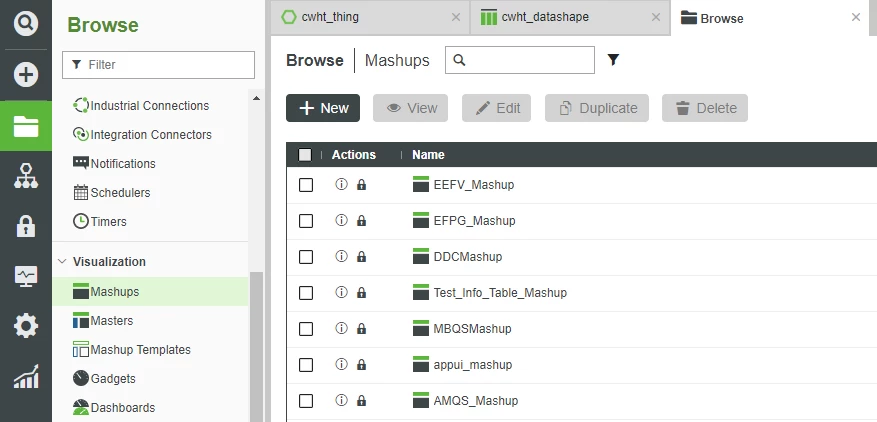Check the MBQSMashup row checkbox
The width and height of the screenshot is (877, 422).
click(x=306, y=329)
